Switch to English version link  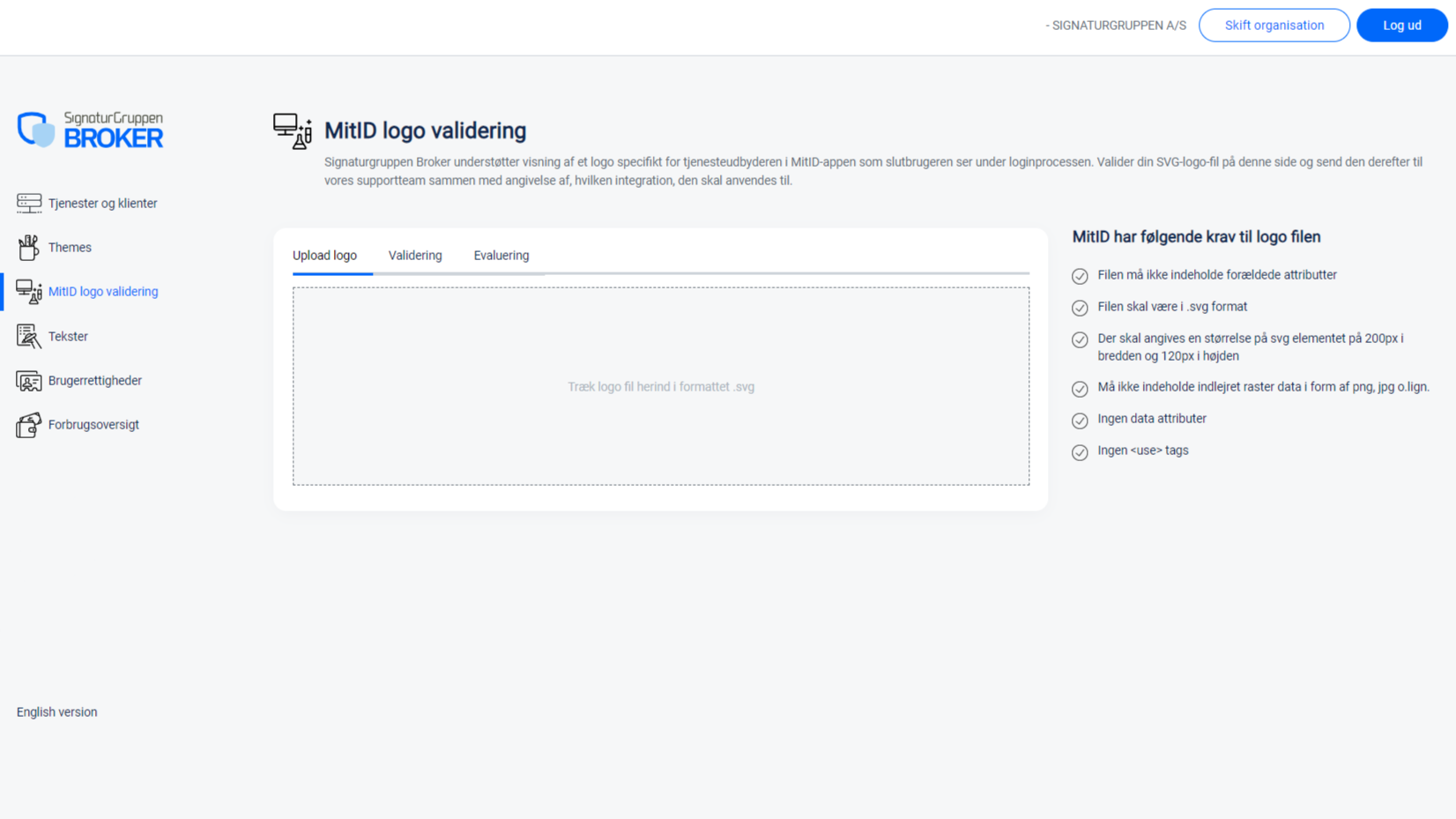pyautogui.click(x=57, y=712)
